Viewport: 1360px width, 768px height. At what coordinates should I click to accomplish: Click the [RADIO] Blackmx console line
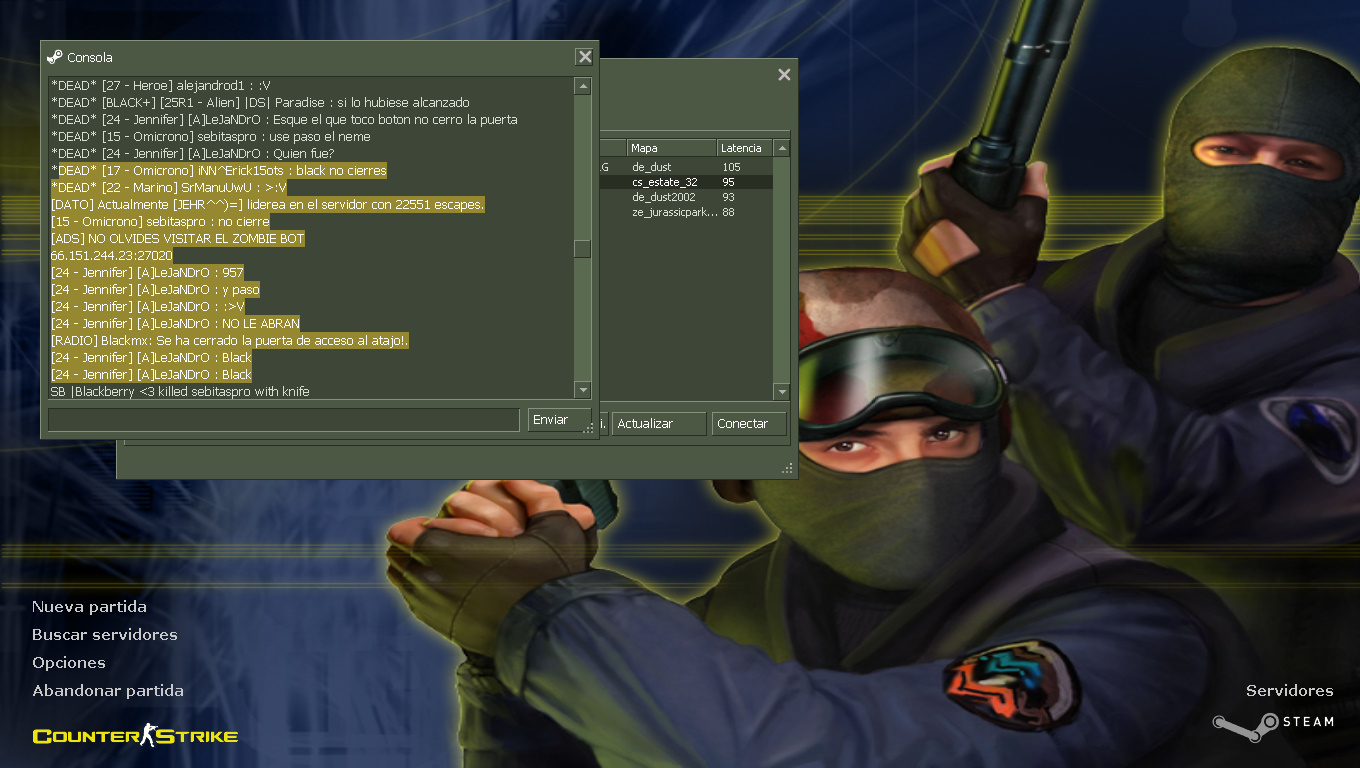click(x=230, y=341)
